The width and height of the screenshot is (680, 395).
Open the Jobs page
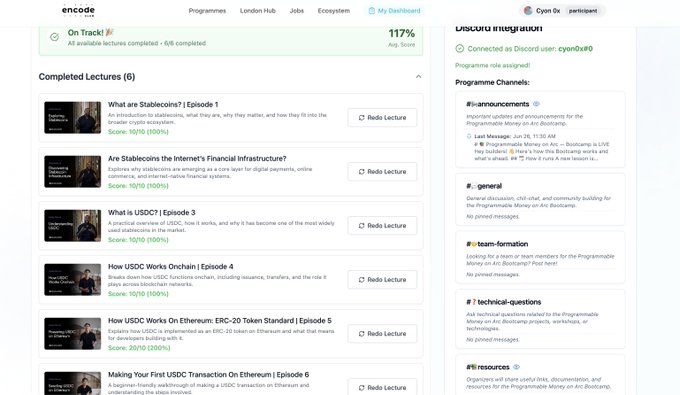pos(297,11)
